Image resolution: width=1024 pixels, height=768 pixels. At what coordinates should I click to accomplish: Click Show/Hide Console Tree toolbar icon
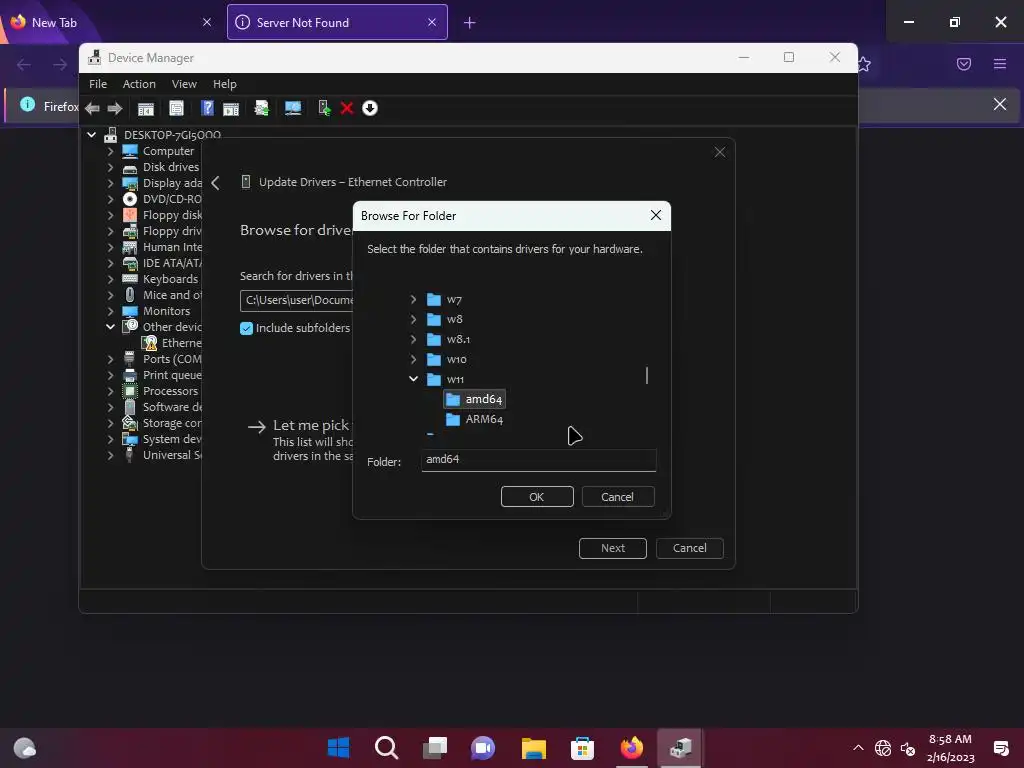[x=146, y=108]
